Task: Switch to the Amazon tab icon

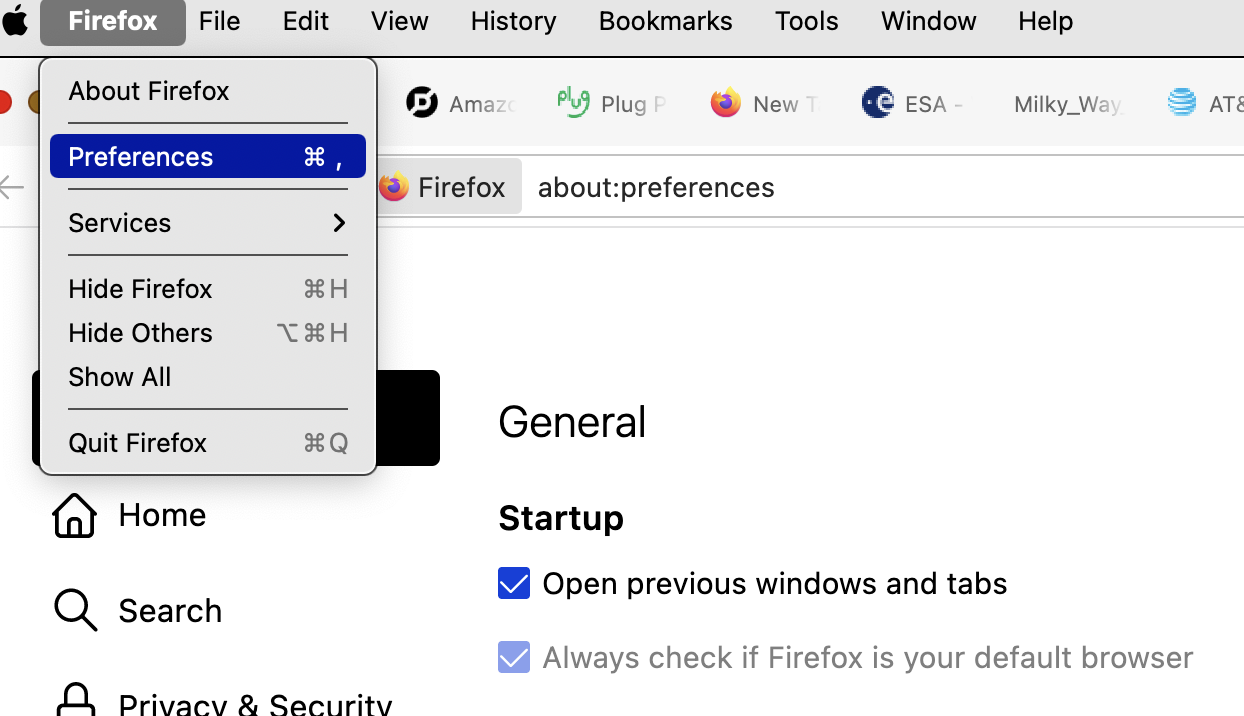Action: coord(422,102)
